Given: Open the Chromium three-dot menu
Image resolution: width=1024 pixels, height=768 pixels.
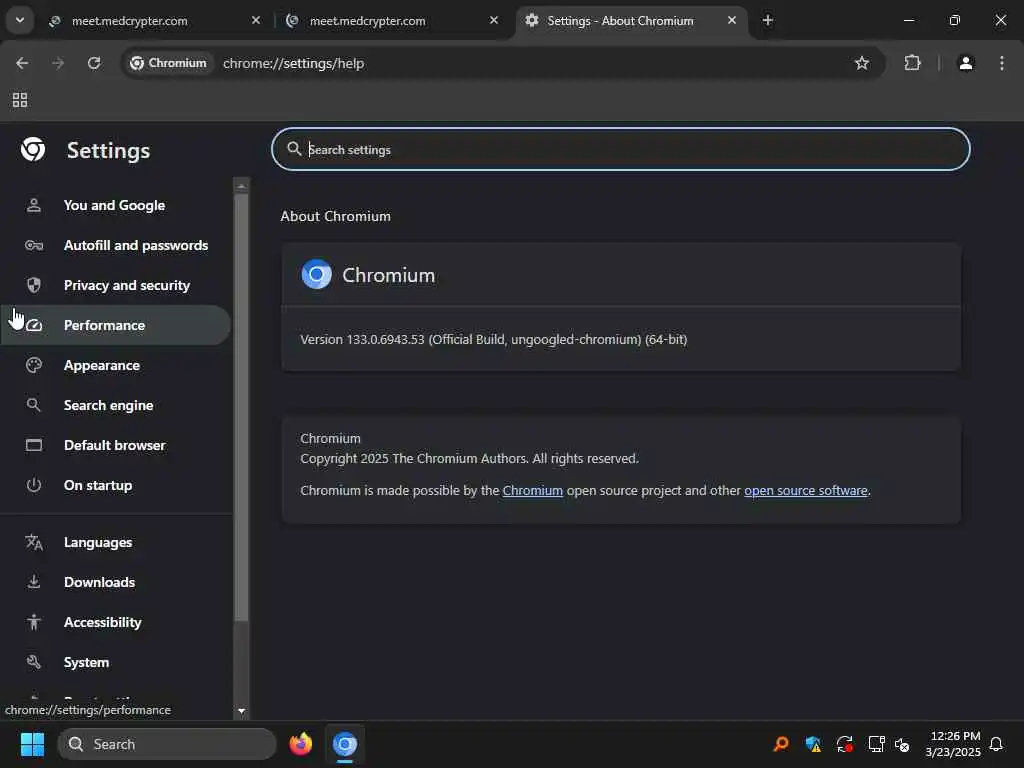Looking at the screenshot, I should 1002,63.
